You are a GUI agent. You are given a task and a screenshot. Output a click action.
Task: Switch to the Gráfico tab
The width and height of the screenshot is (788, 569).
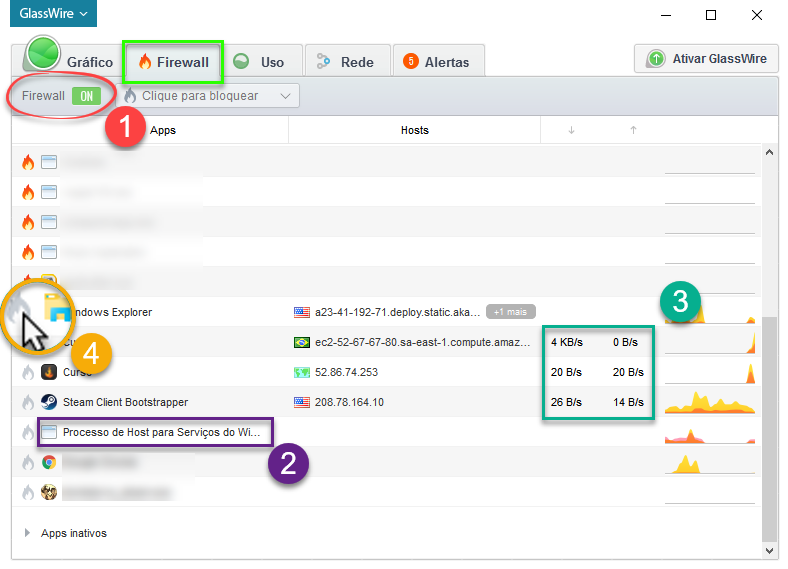tap(69, 60)
